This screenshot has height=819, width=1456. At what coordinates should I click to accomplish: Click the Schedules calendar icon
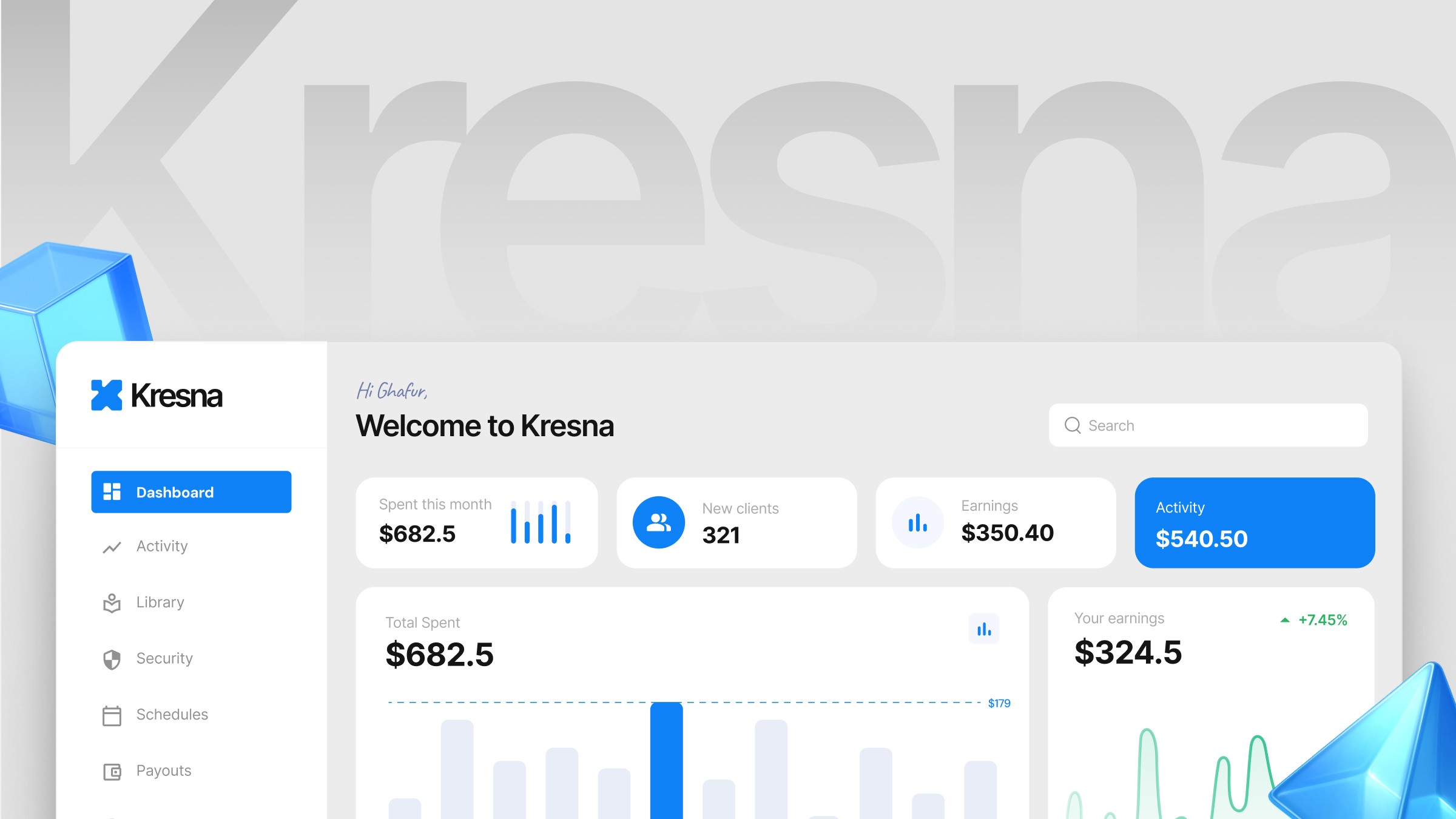pyautogui.click(x=112, y=716)
